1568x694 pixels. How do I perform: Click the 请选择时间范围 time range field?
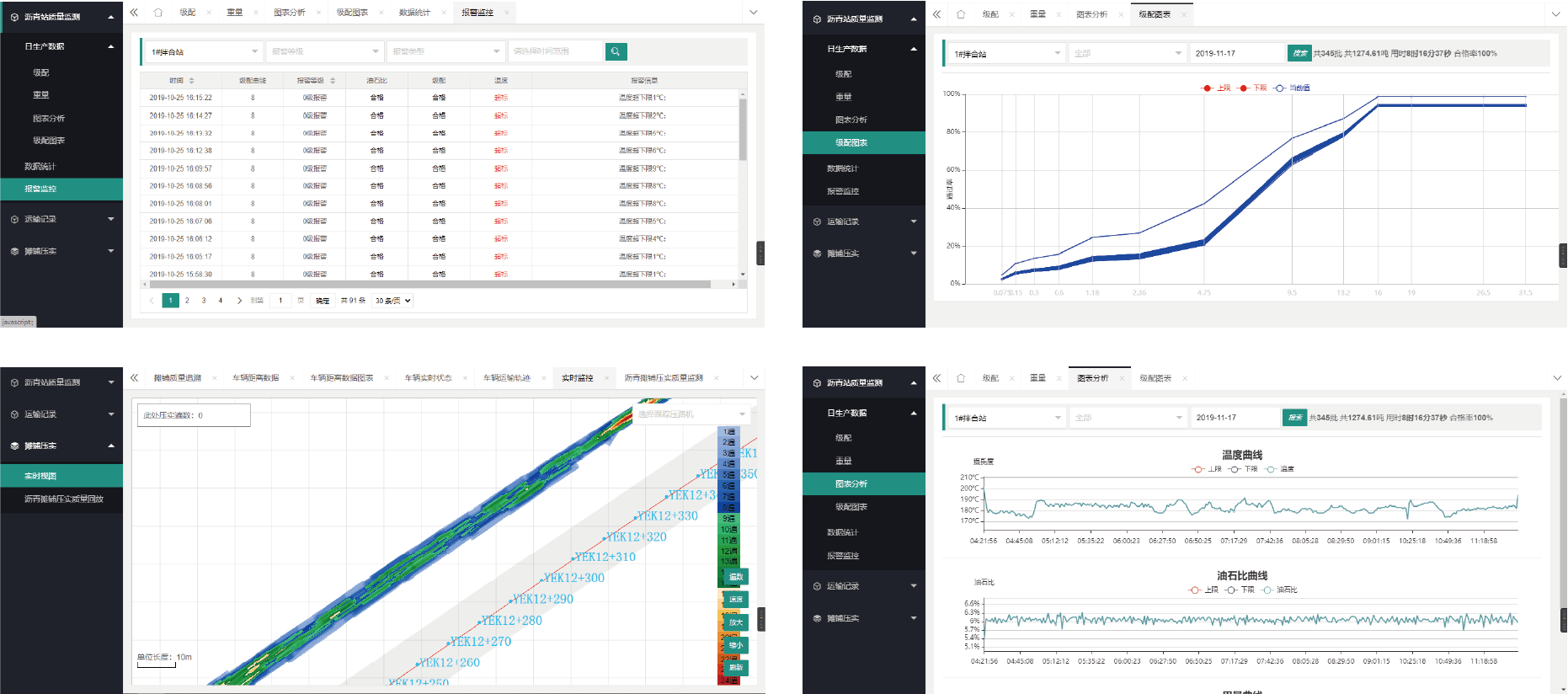556,51
